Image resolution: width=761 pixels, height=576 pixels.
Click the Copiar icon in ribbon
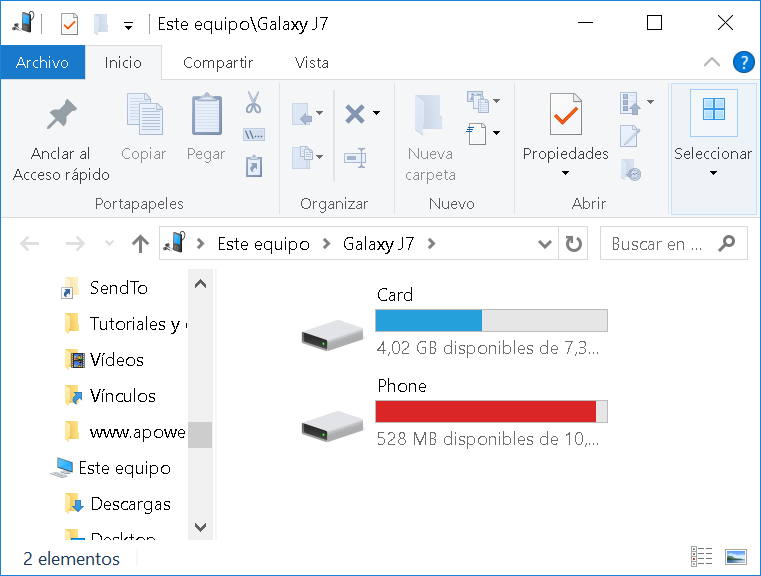[x=144, y=114]
